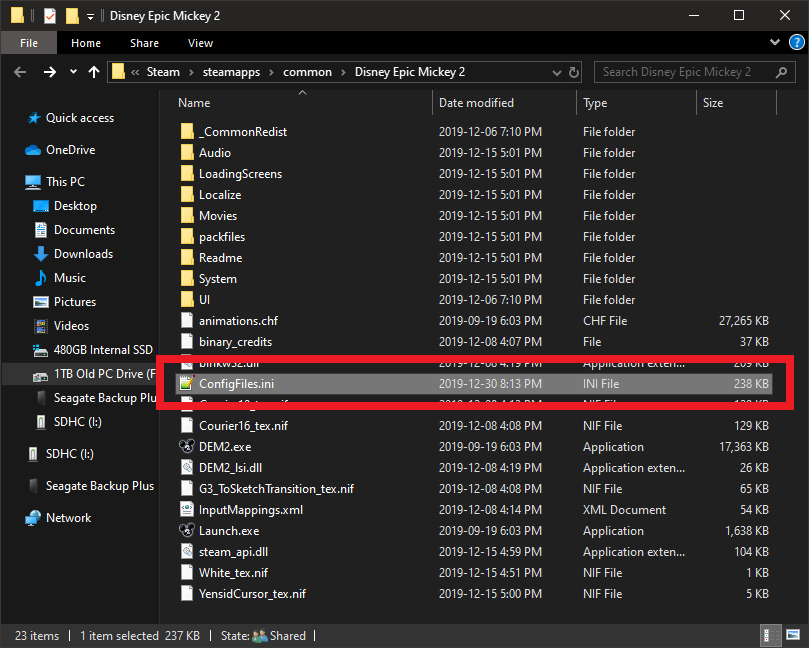Open Videos in the navigation pane

[x=71, y=326]
